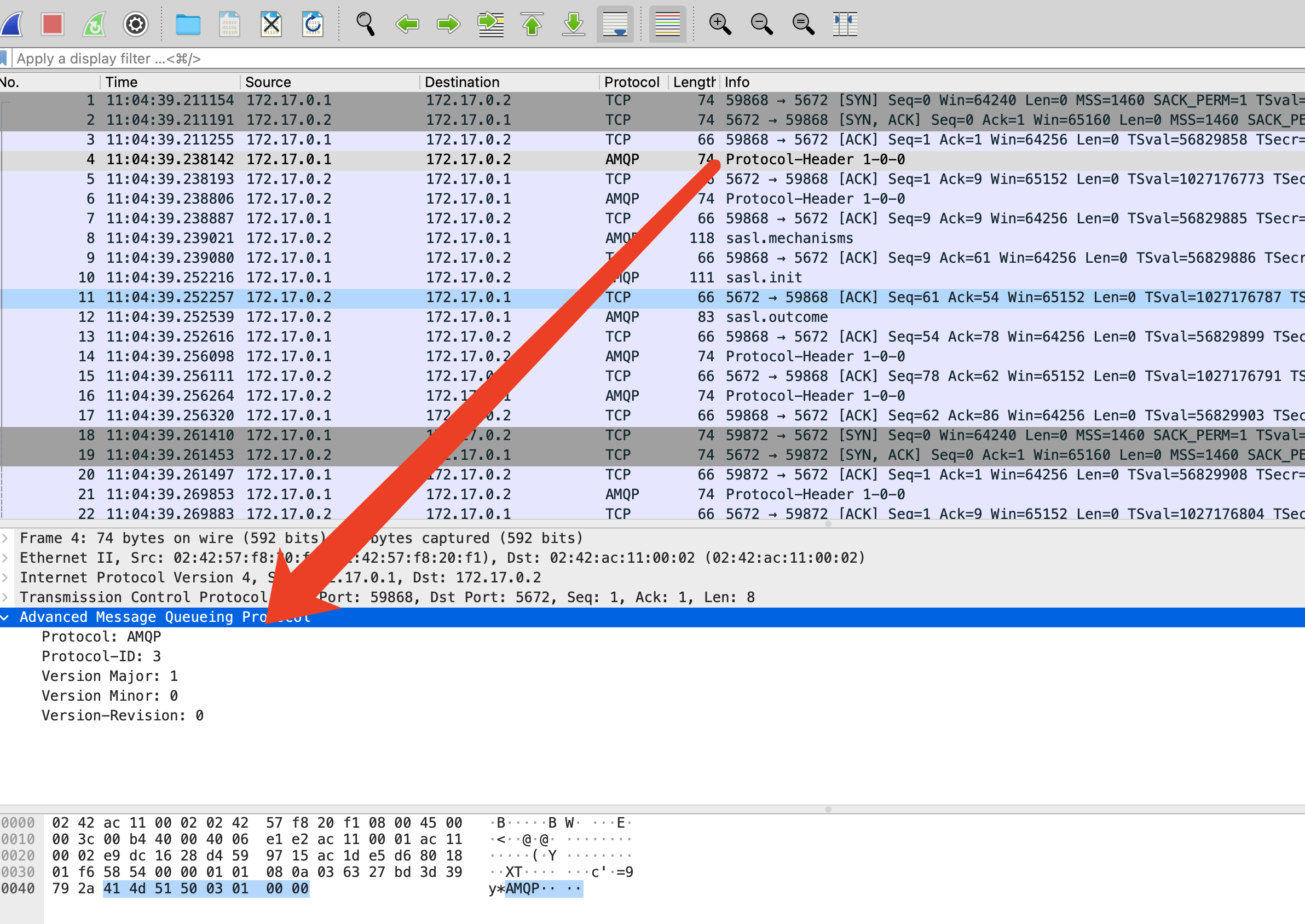Click the stop capture red square icon
The width and height of the screenshot is (1305, 924).
coord(53,25)
